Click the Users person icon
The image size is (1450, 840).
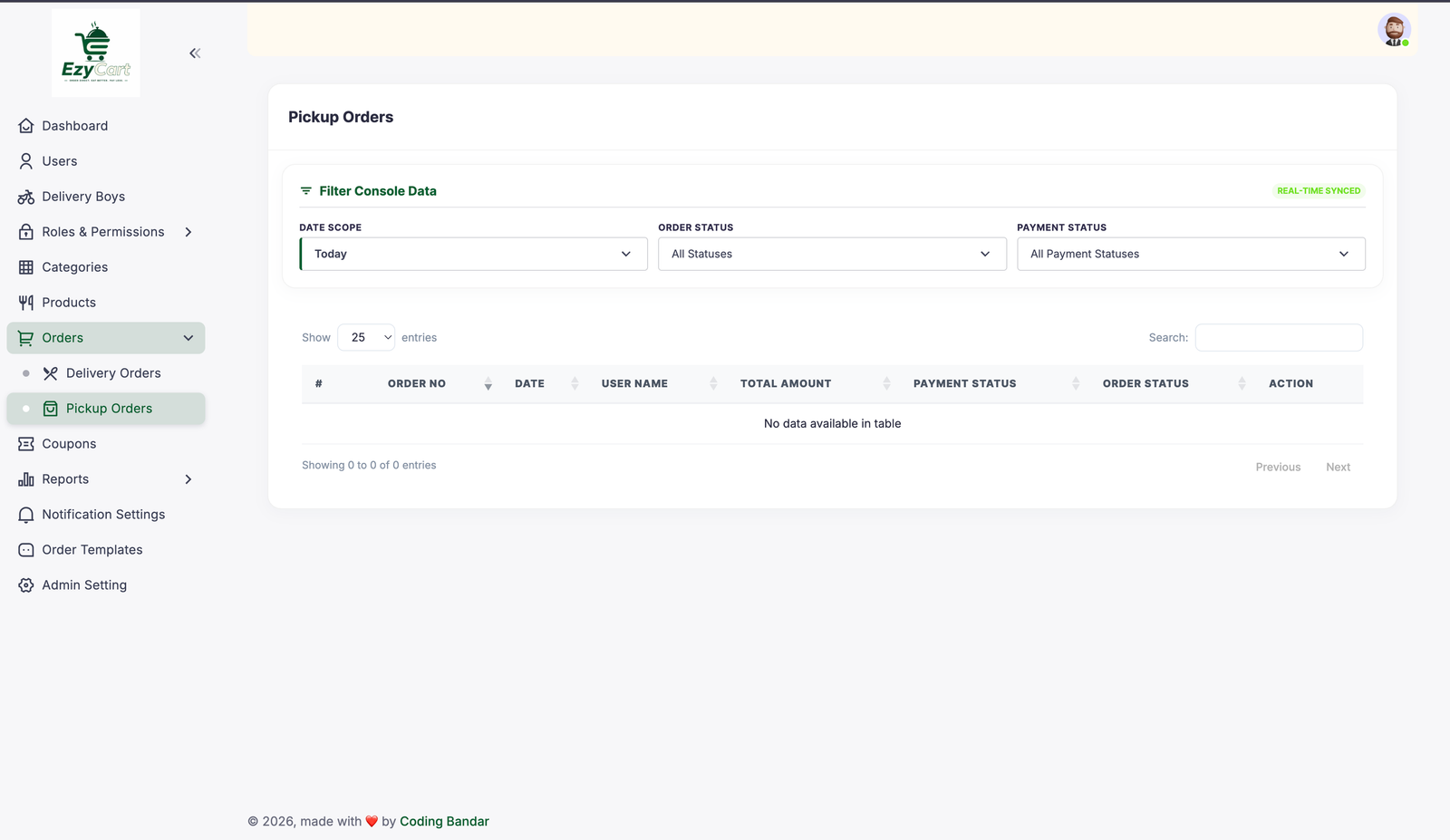coord(26,161)
